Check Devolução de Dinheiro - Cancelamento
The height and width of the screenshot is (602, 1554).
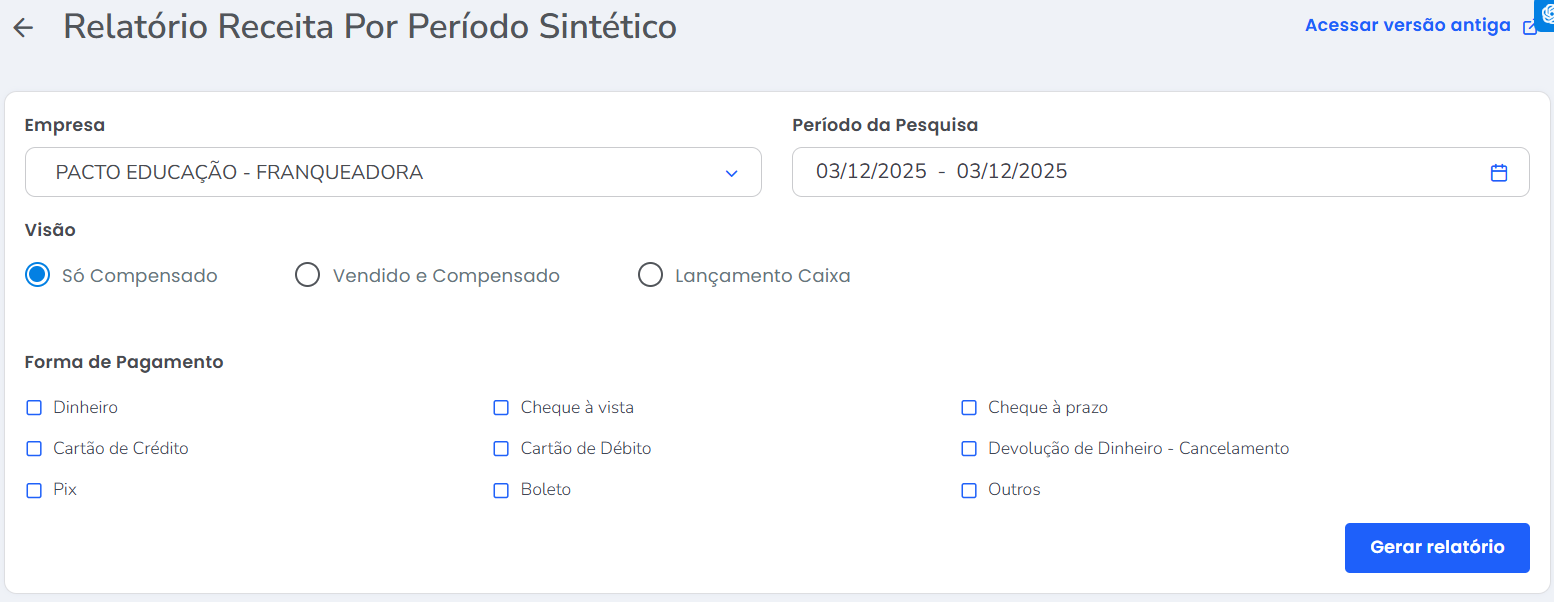pyautogui.click(x=968, y=449)
